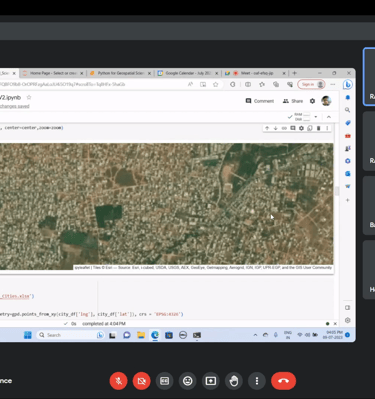Open Edge settings and more menu
Viewport: 375px width, 399px height.
333,84
